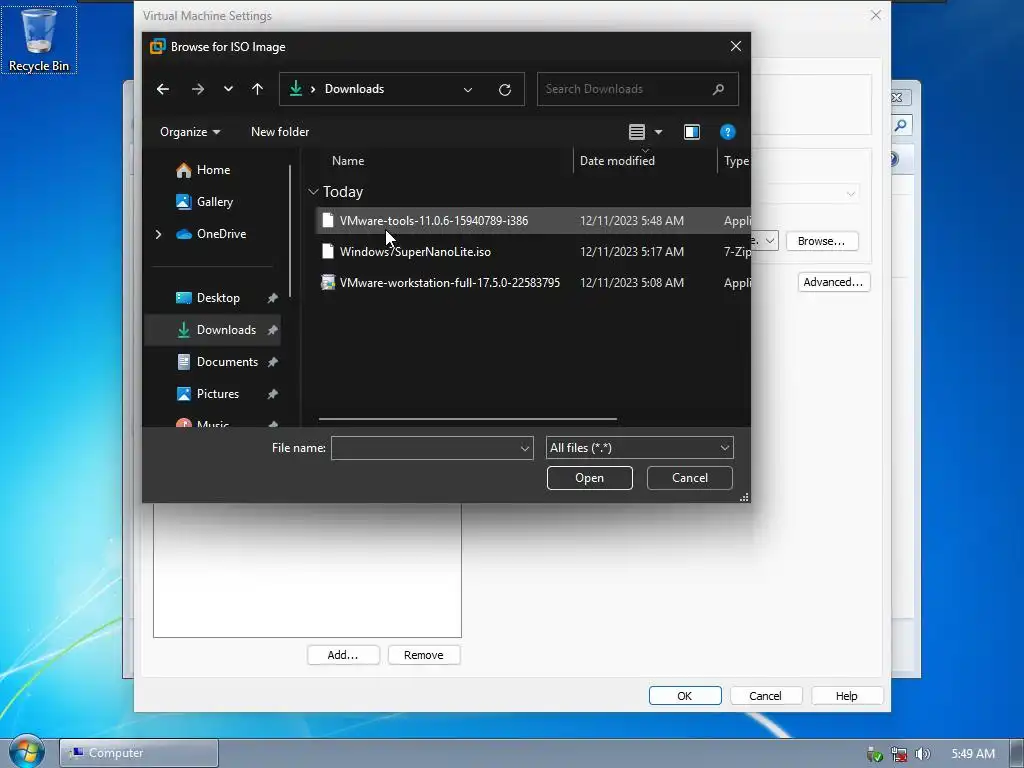Go up one folder level

[257, 89]
